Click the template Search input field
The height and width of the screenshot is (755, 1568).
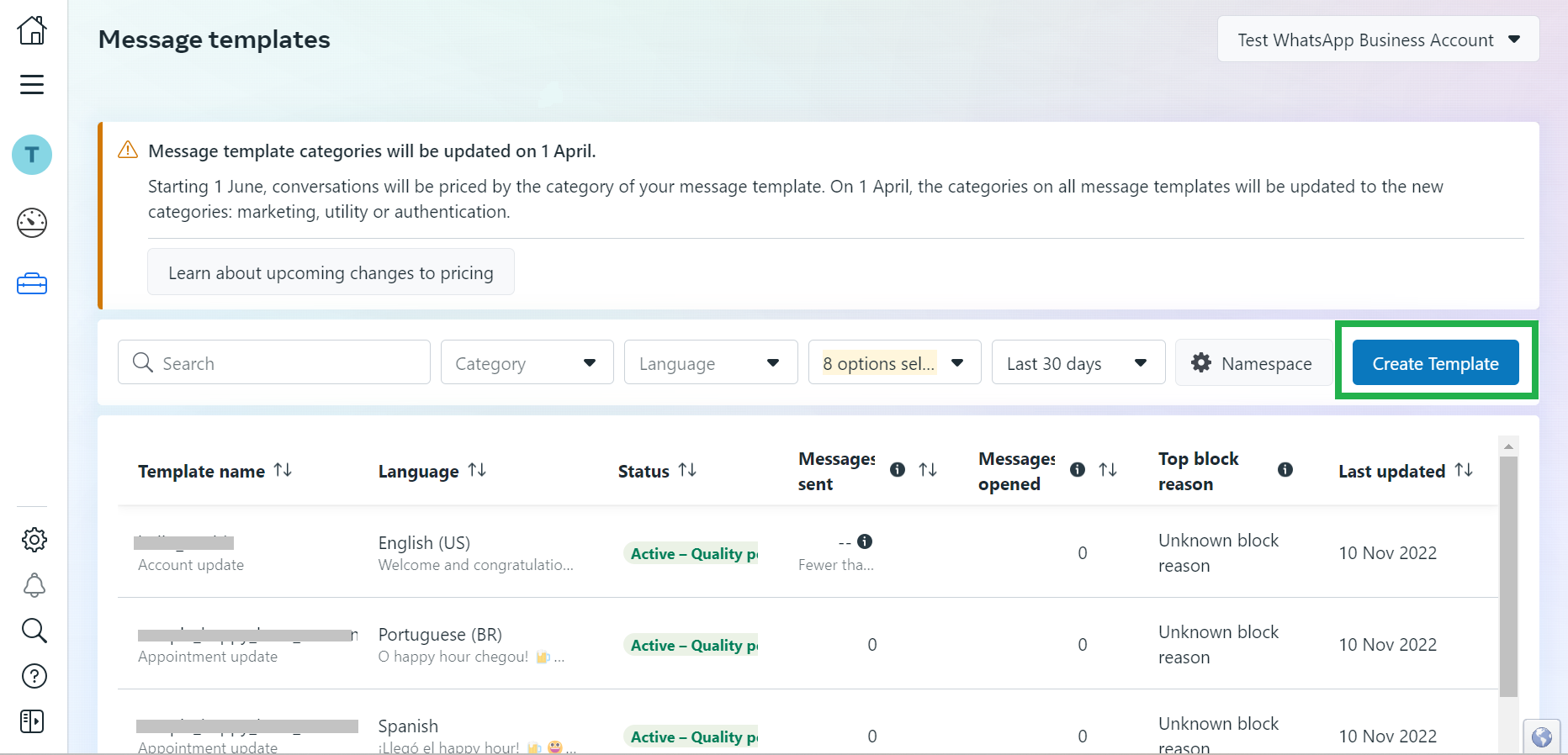pyautogui.click(x=274, y=363)
